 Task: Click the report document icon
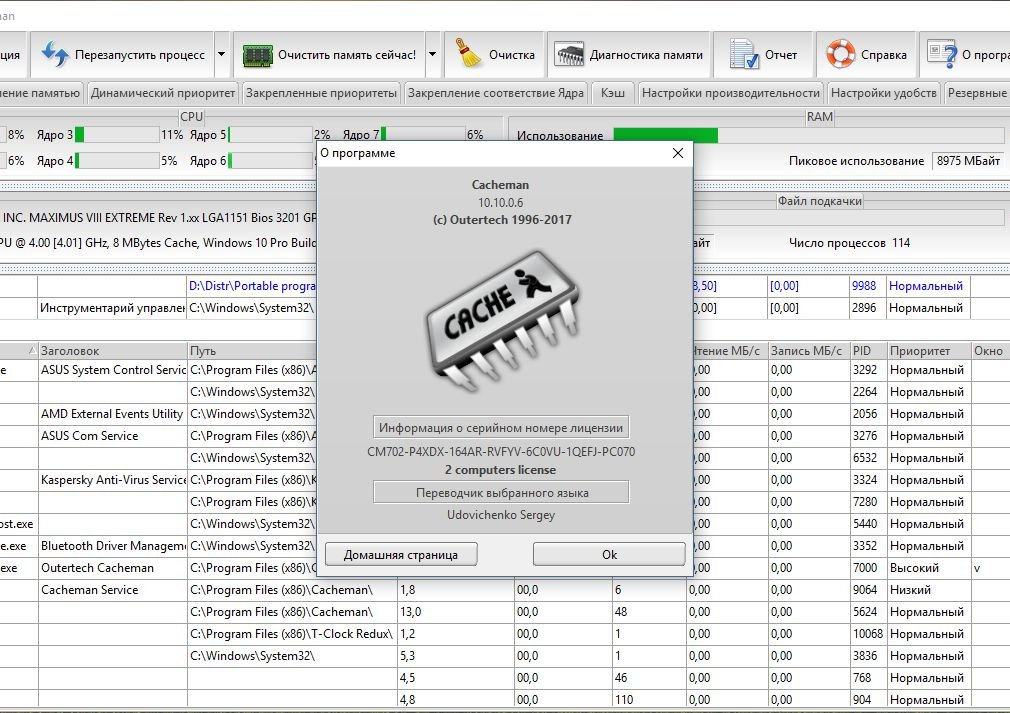tap(744, 54)
